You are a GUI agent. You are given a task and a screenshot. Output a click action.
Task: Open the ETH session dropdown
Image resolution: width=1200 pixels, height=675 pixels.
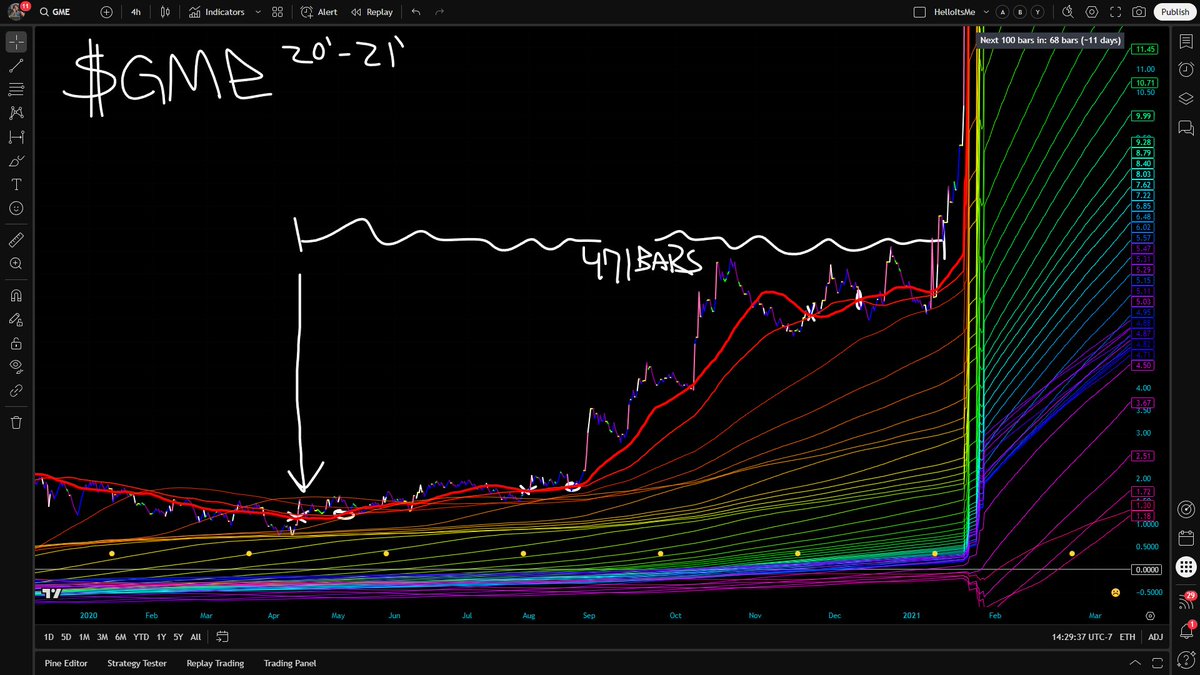(1127, 637)
